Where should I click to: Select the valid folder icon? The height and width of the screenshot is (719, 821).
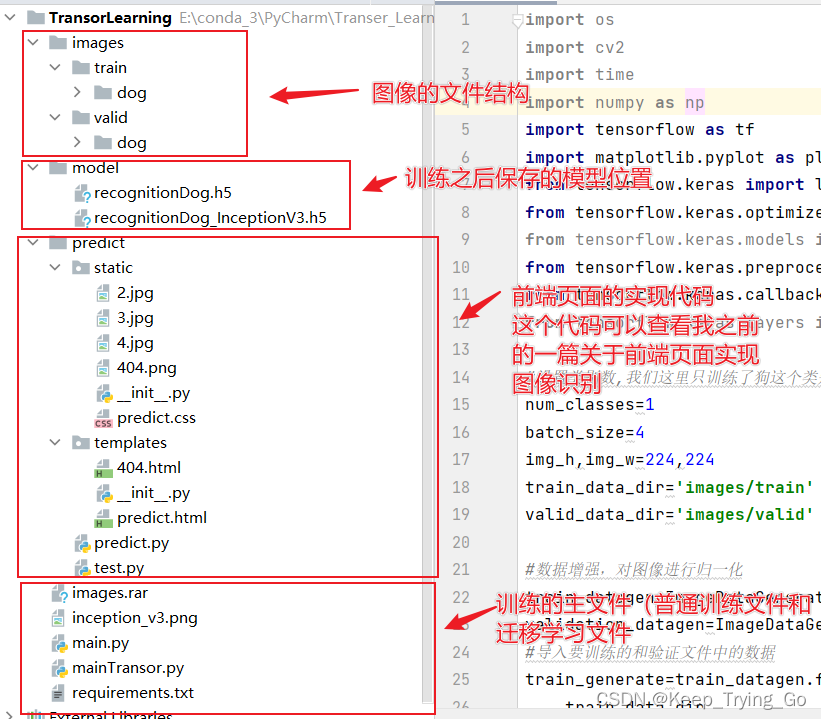click(x=80, y=117)
